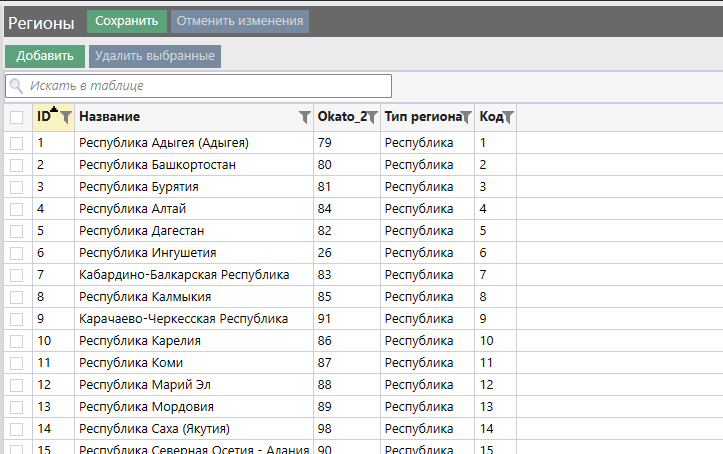Tick the checkbox for Республика Коми row
723x454 pixels.
point(17,363)
